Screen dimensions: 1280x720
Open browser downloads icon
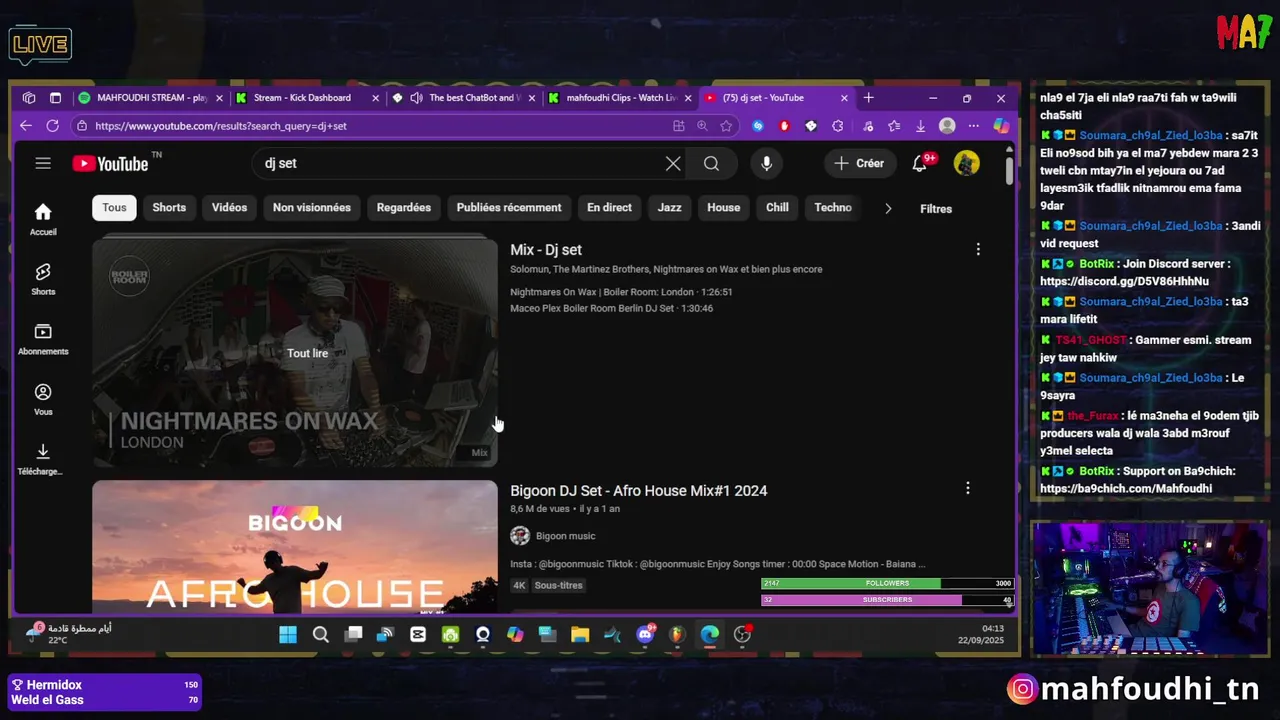tap(920, 126)
